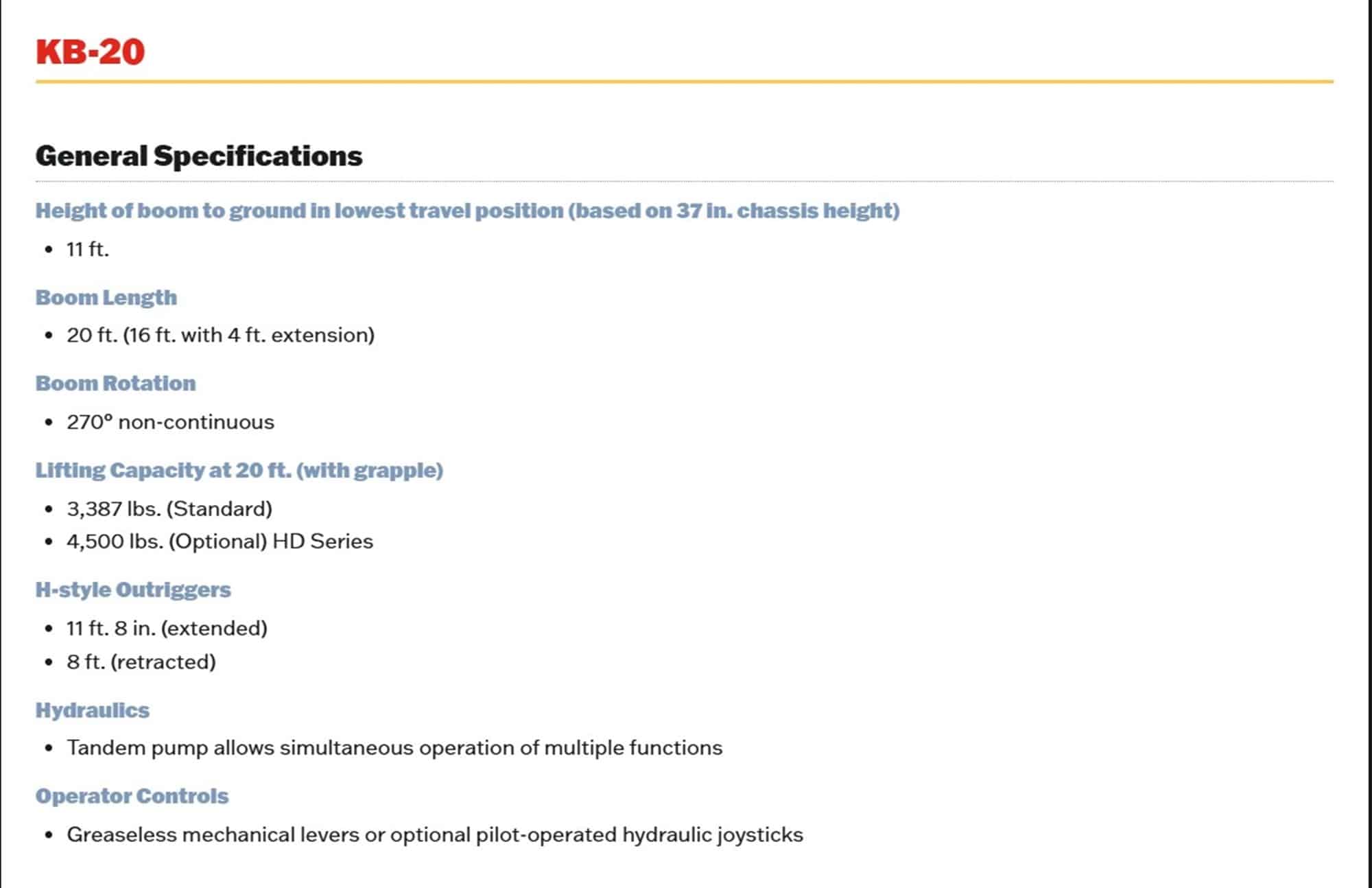
Task: Click the H-style Outriggers heading
Action: pos(133,589)
